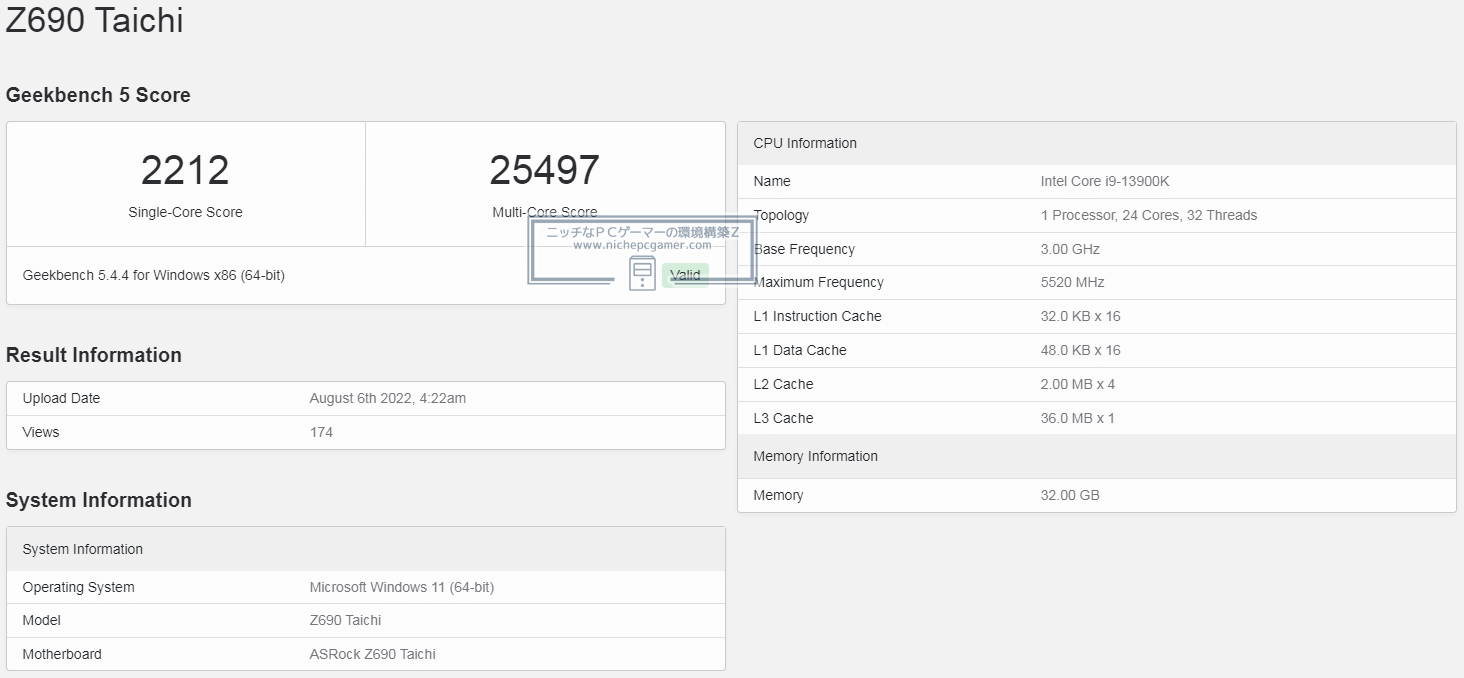This screenshot has height=678, width=1464.
Task: Select the Model value Z690 Taichi
Action: click(x=345, y=620)
